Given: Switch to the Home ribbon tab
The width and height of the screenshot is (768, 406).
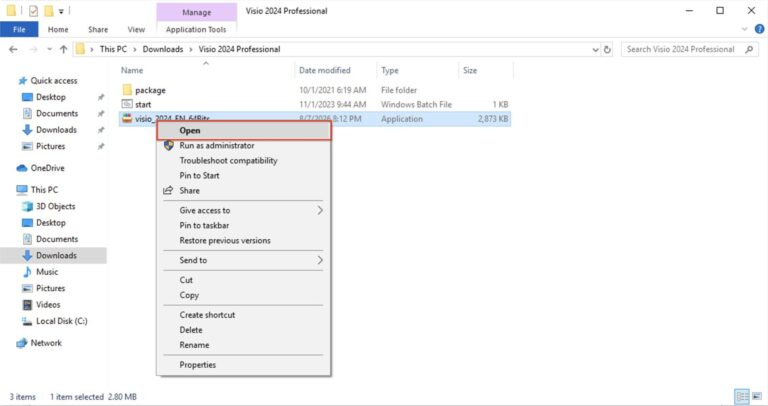Looking at the screenshot, I should pos(58,29).
